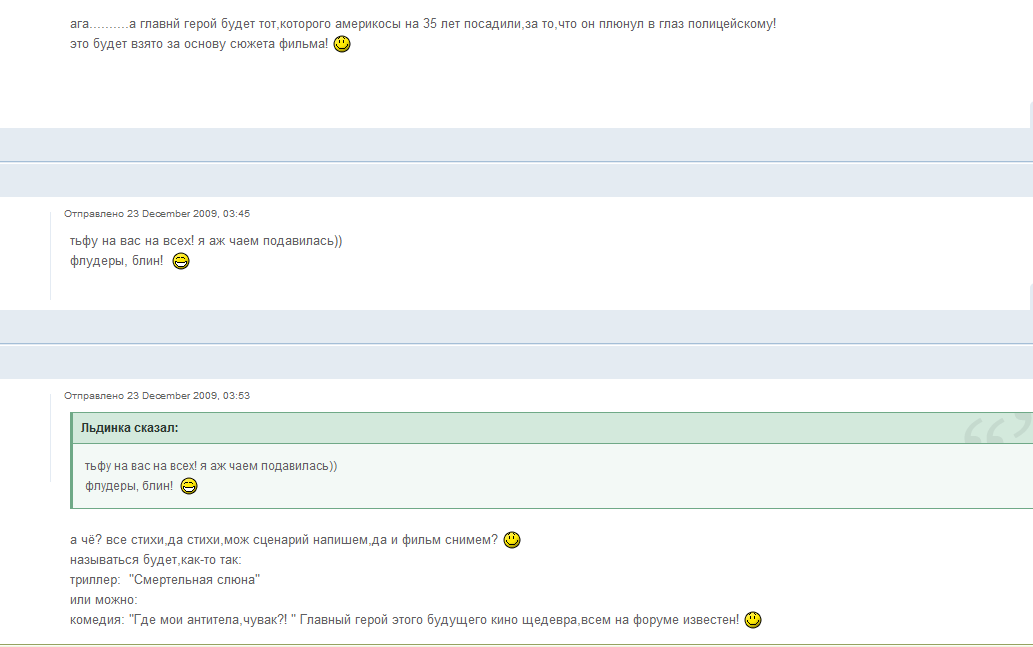Click the smiley after 'сюжета фильма!'
Image resolution: width=1033 pixels, height=647 pixels.
point(342,44)
